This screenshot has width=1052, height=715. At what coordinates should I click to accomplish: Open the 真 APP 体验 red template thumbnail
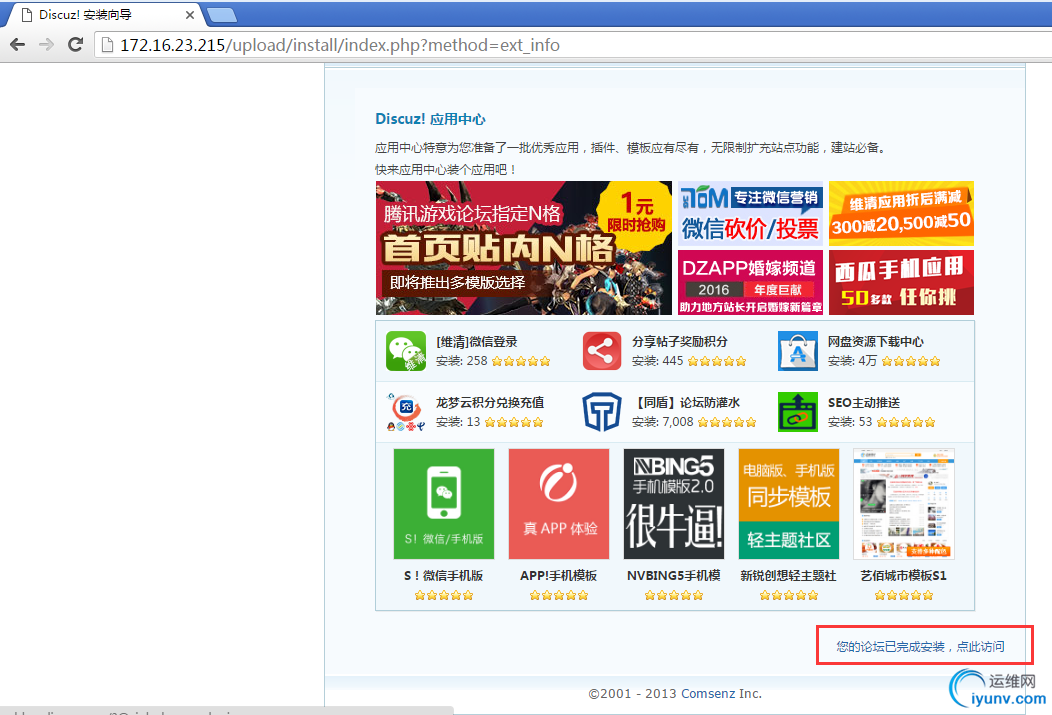pyautogui.click(x=559, y=504)
